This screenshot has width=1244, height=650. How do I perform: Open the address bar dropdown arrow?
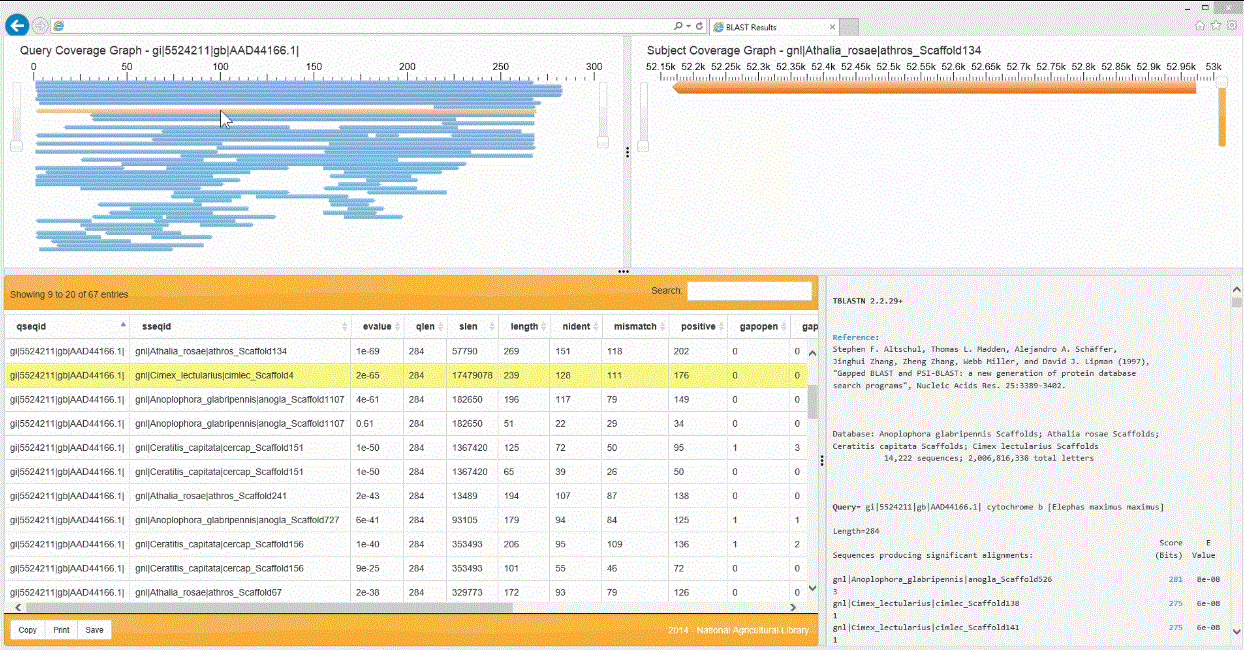pos(689,26)
